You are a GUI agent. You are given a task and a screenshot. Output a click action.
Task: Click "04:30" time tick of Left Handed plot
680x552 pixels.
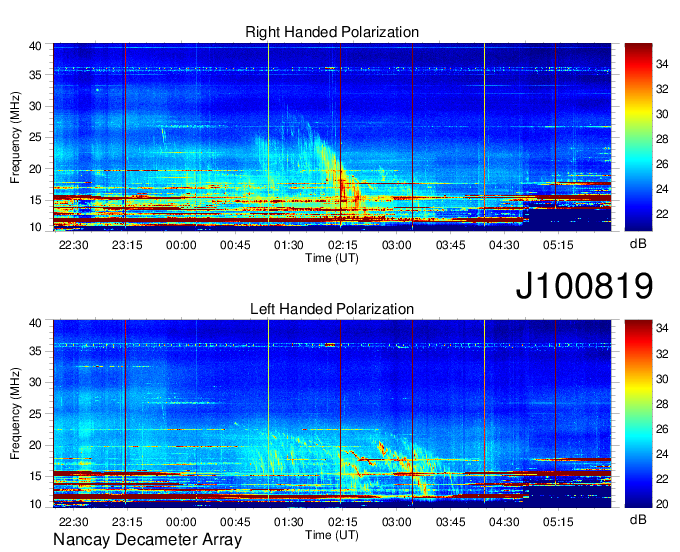coord(504,522)
